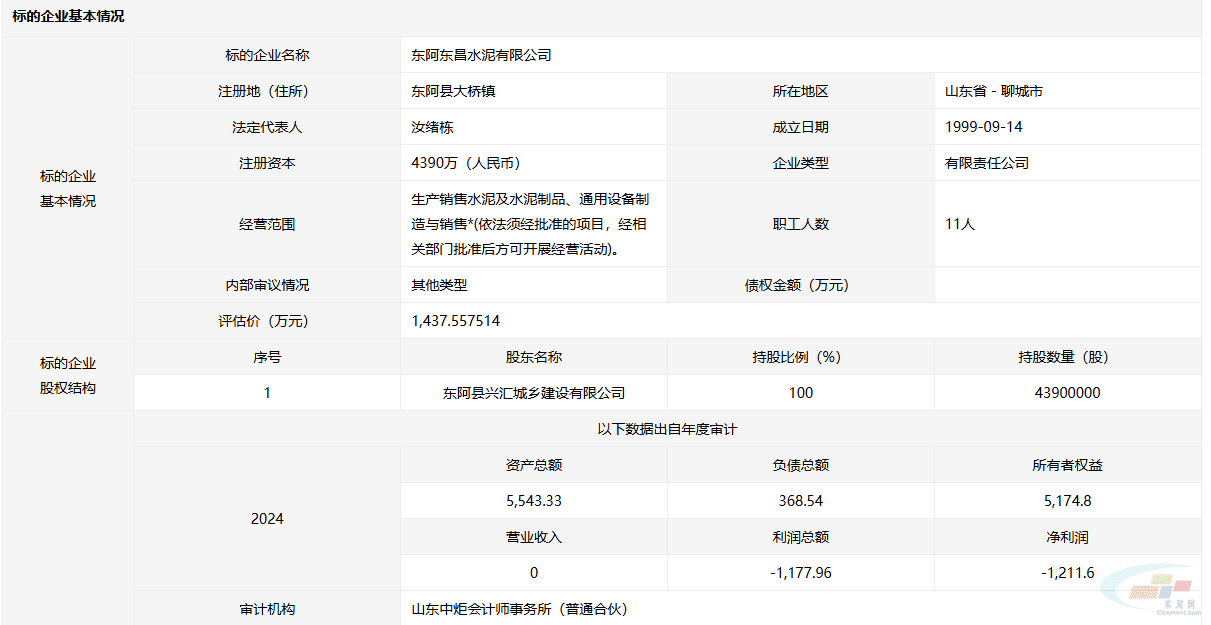This screenshot has width=1211, height=625.
Task: Select legal representative name 汝绪栋
Action: [x=432, y=127]
